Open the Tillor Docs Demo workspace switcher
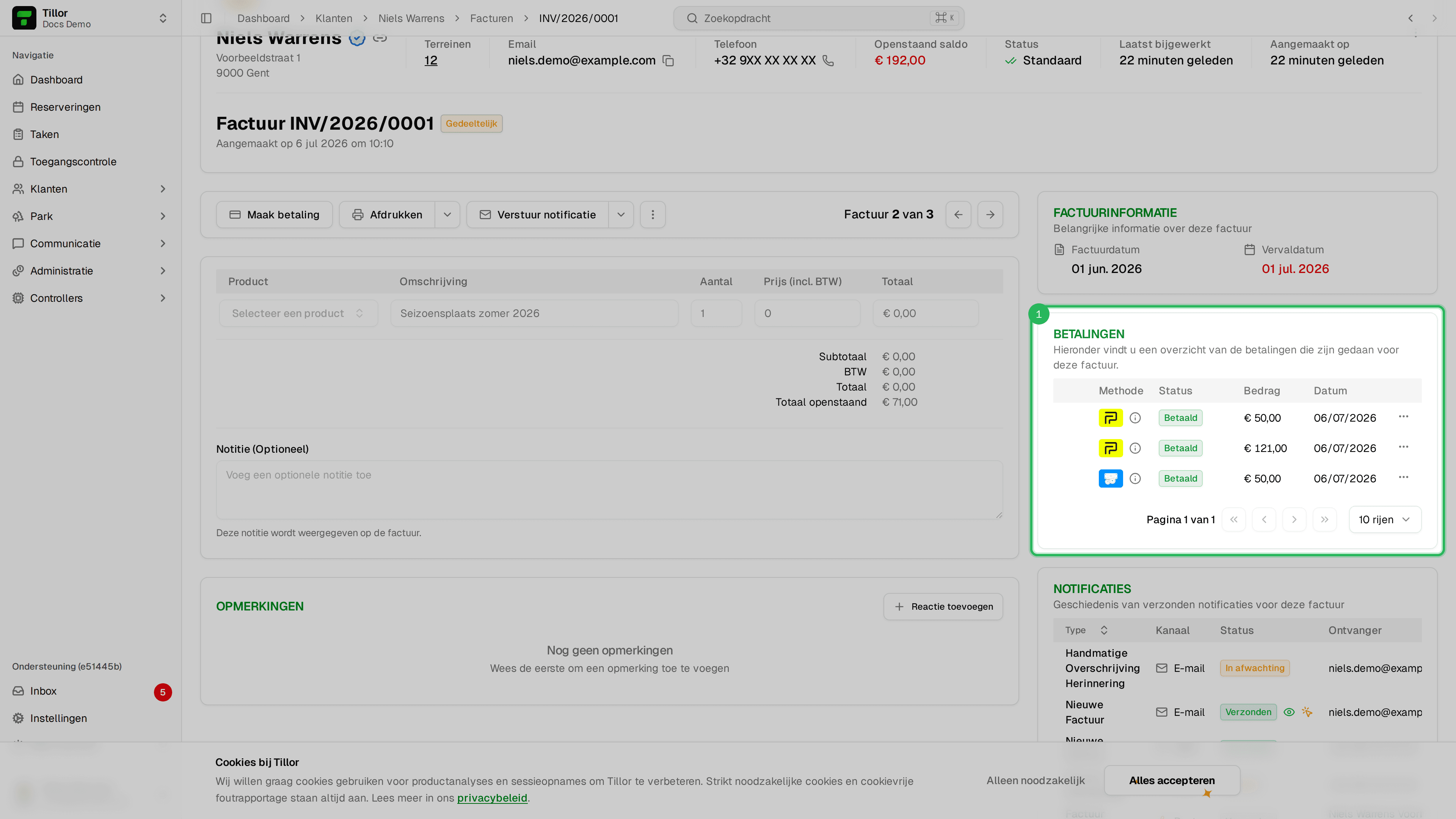Screen dimensions: 1456x819 pyautogui.click(x=91, y=18)
